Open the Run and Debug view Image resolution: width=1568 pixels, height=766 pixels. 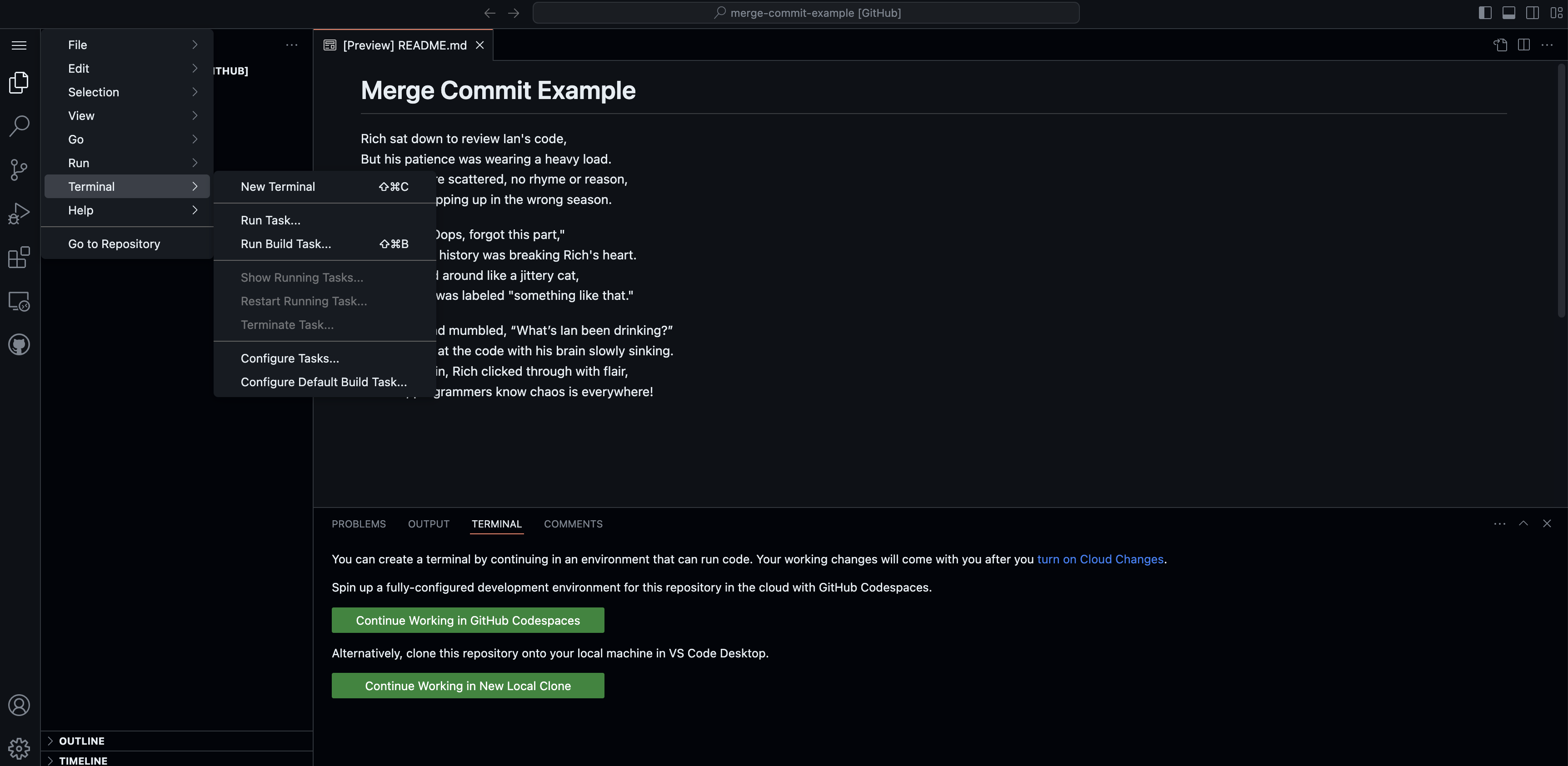[19, 214]
